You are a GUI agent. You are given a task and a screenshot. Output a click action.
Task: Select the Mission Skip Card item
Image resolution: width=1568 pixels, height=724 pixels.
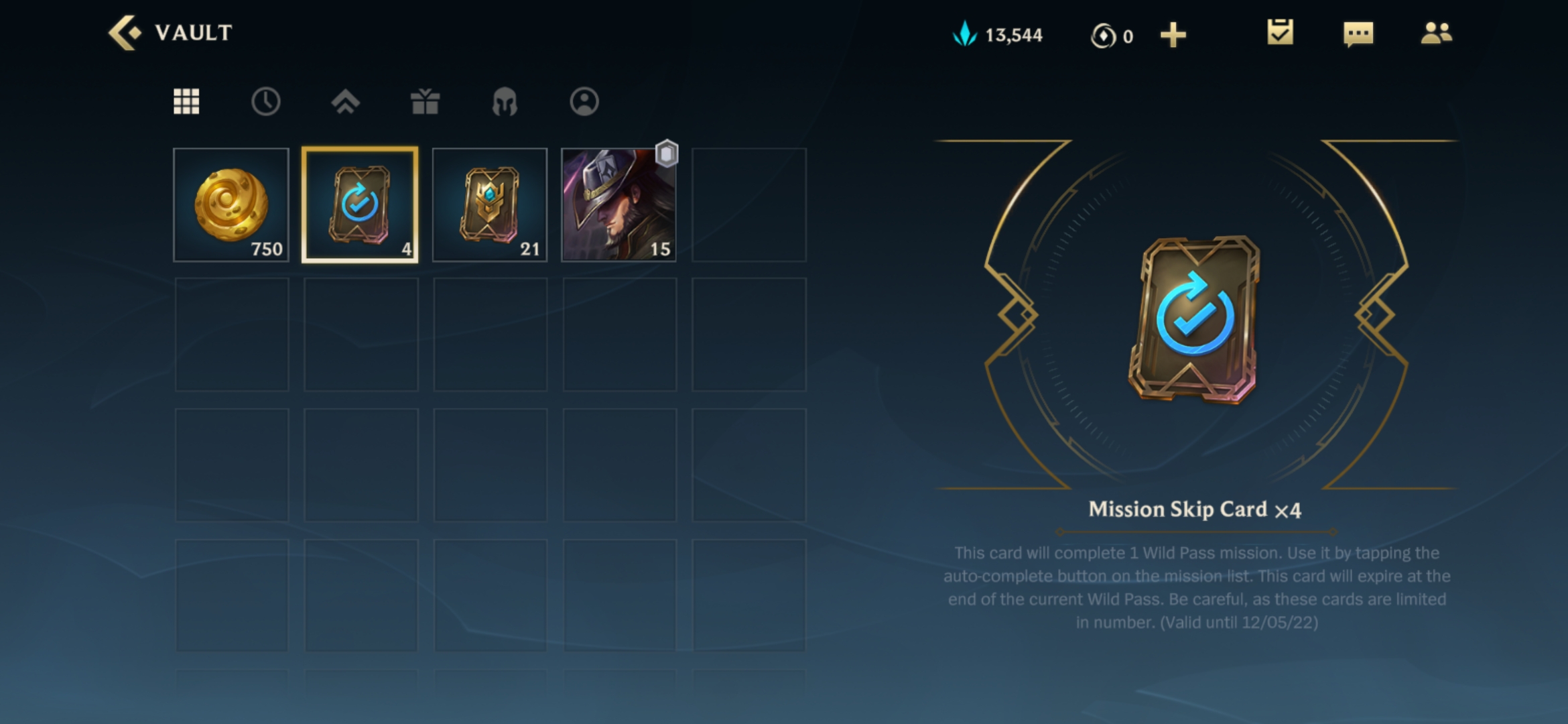point(360,205)
